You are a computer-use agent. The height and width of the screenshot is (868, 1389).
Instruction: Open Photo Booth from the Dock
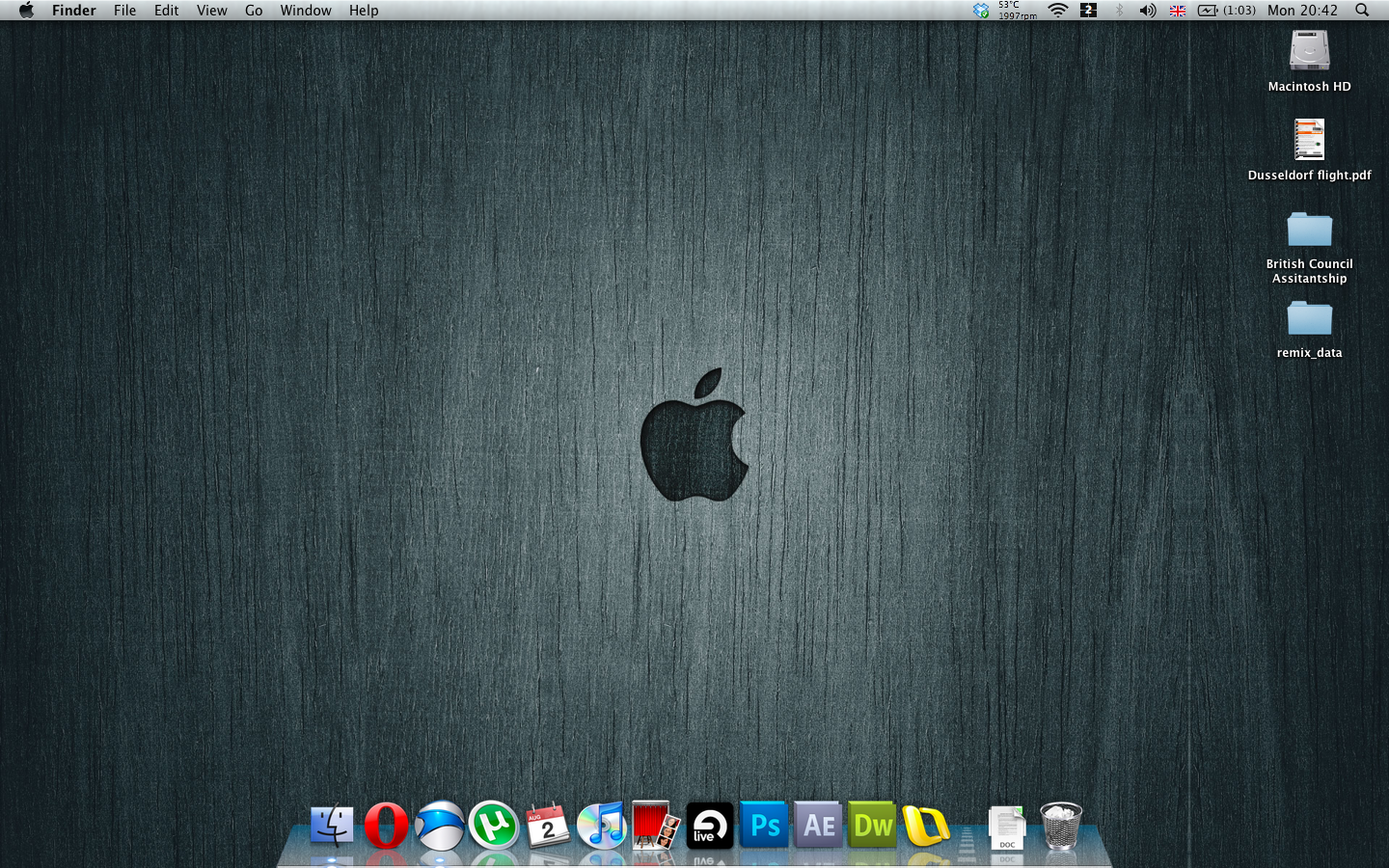(656, 826)
